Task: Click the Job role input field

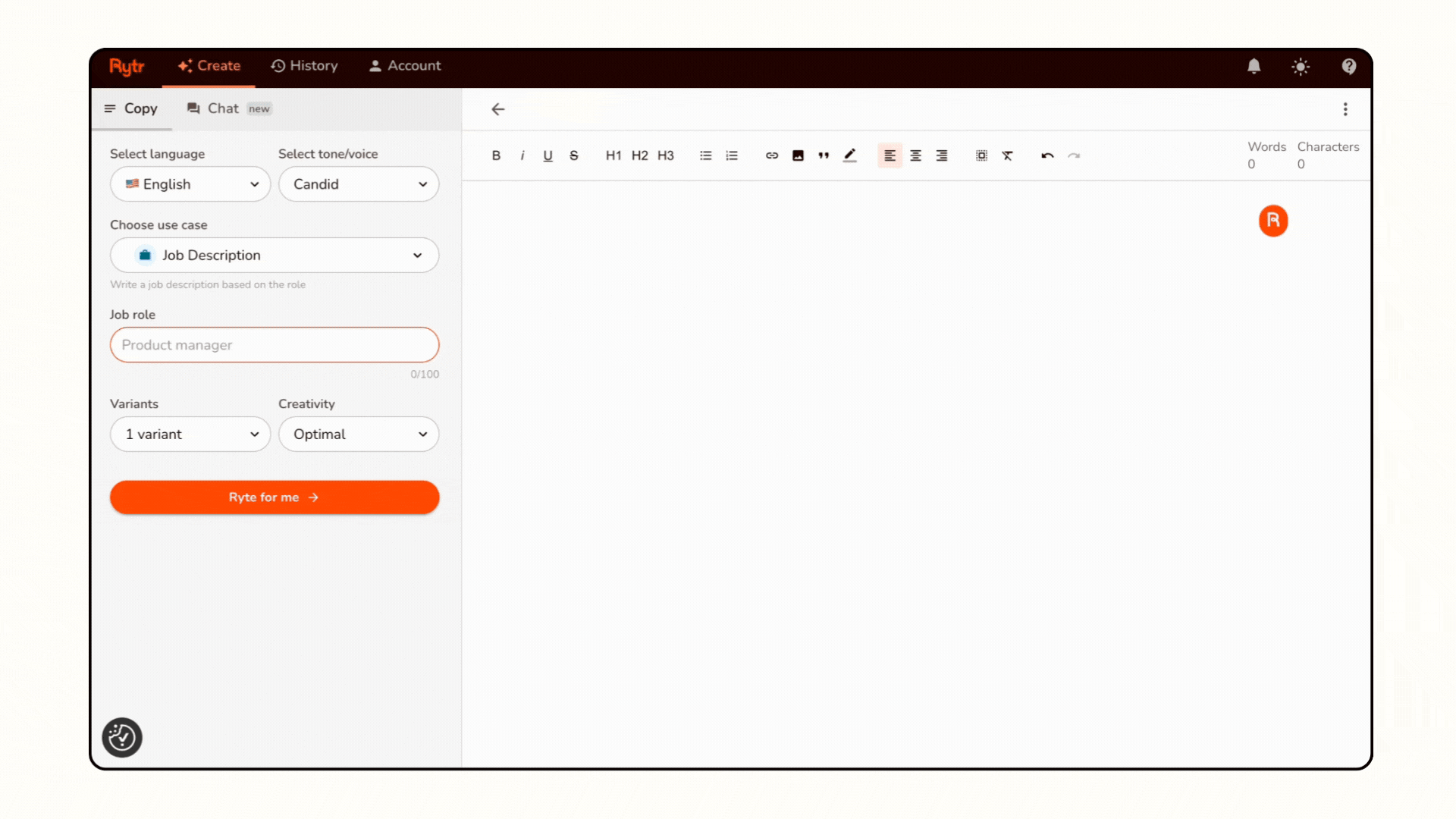Action: point(275,345)
